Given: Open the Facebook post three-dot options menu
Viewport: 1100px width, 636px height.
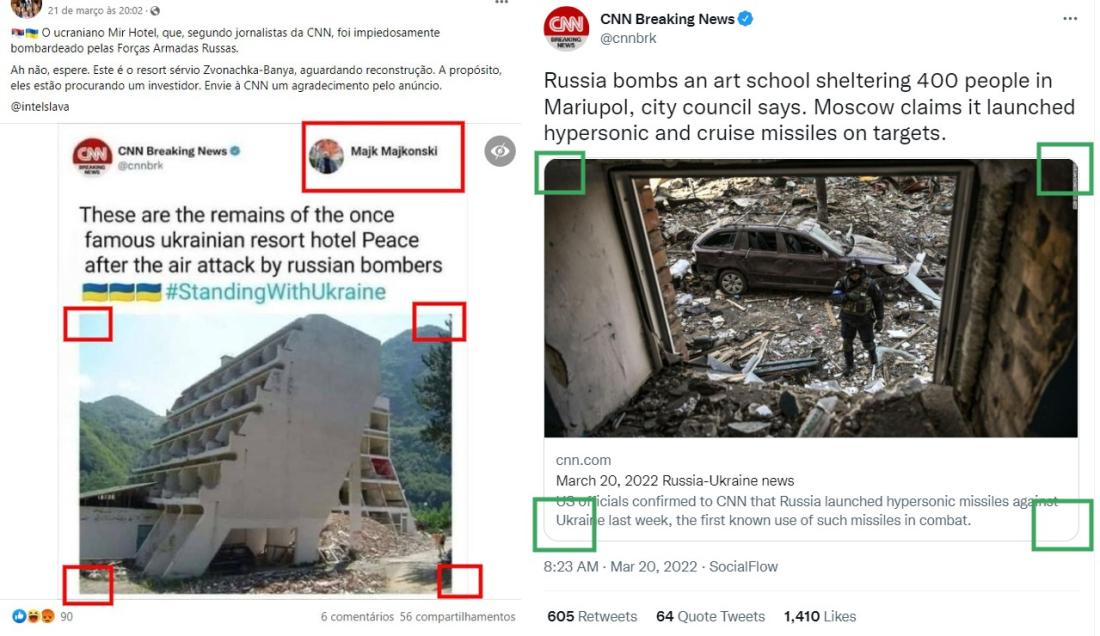Looking at the screenshot, I should [501, 3].
